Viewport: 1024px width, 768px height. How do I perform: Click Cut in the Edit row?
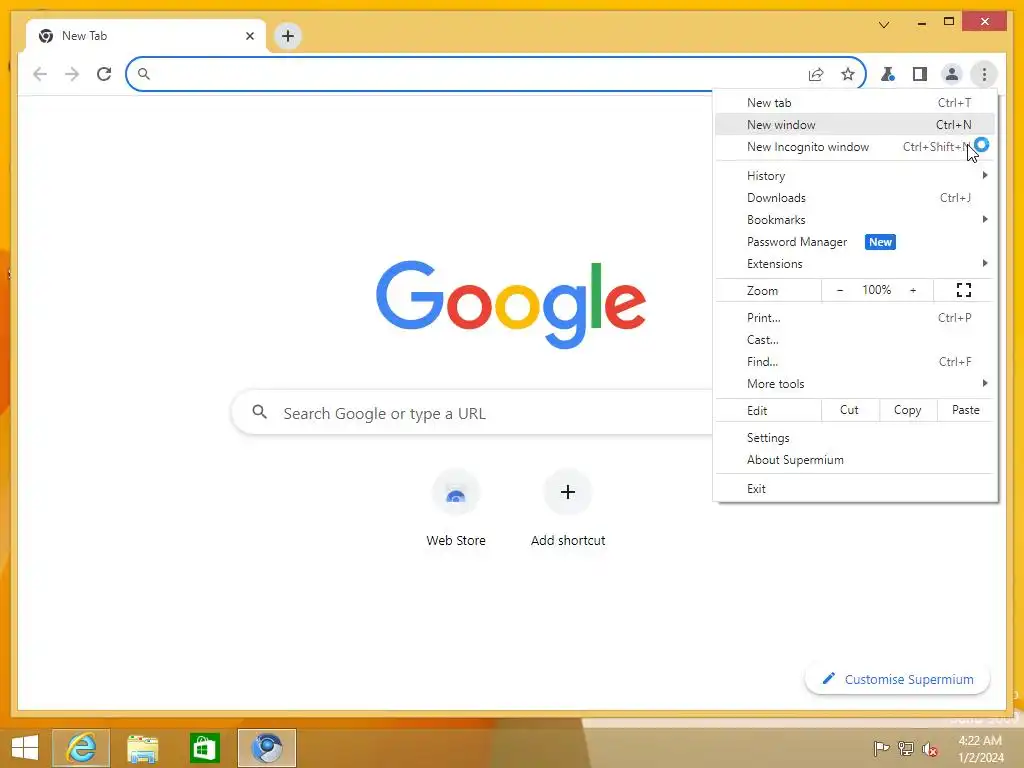849,410
